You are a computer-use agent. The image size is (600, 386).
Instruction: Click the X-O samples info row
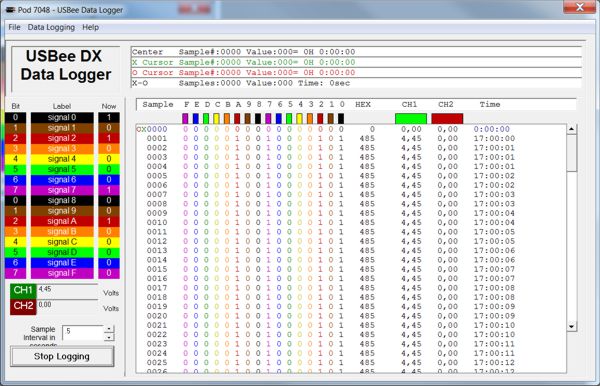coord(356,83)
